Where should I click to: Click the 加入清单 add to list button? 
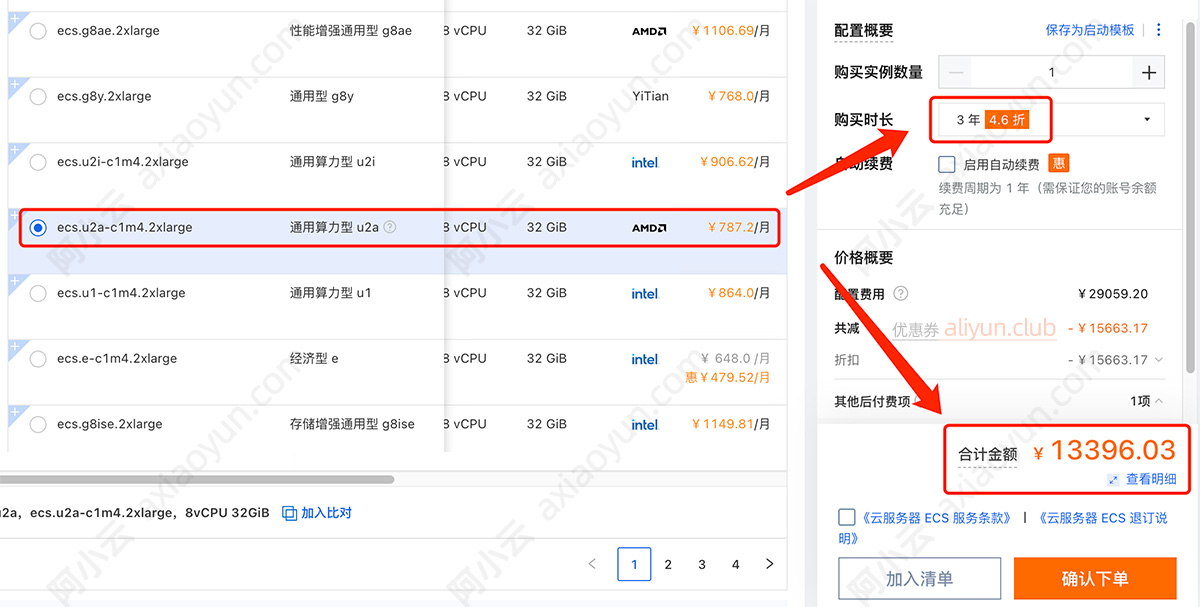[919, 579]
